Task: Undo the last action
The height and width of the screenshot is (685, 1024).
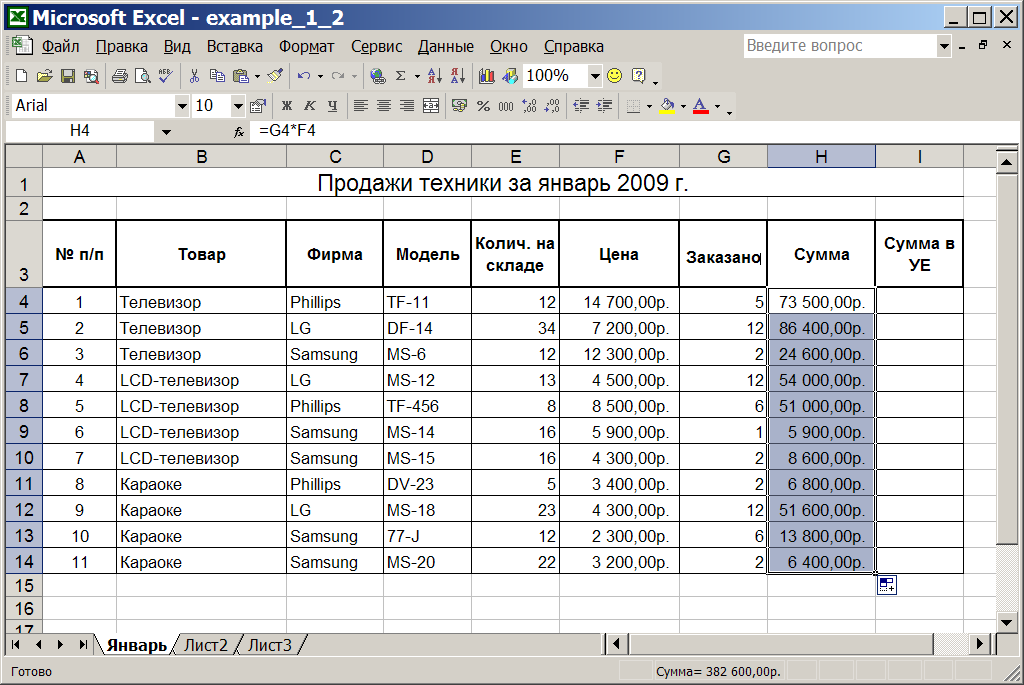Action: [304, 76]
